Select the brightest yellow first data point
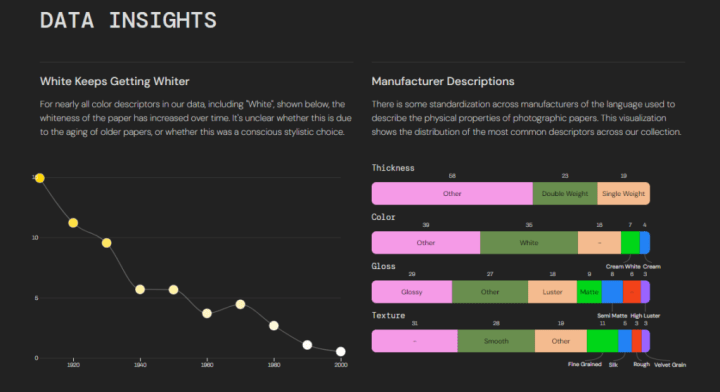720x392 pixels. [x=40, y=178]
